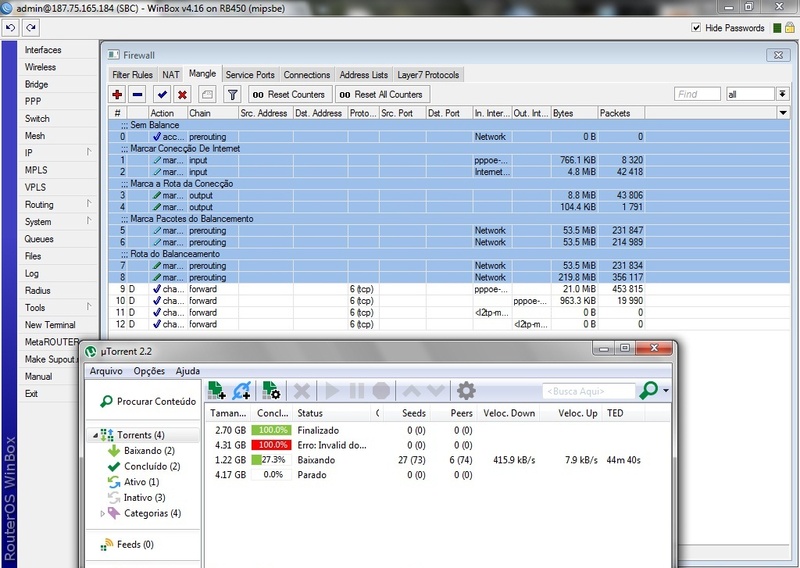The width and height of the screenshot is (800, 568).
Task: Select Baixando (2) category
Action: point(149,451)
